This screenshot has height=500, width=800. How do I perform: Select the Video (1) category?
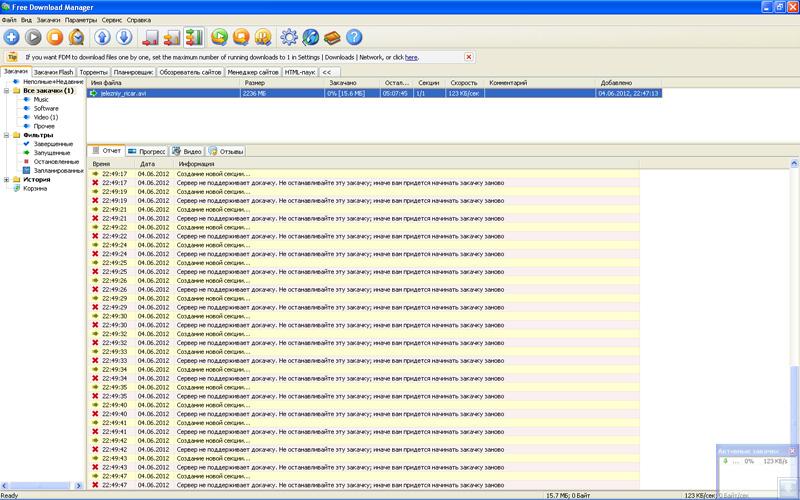point(46,117)
